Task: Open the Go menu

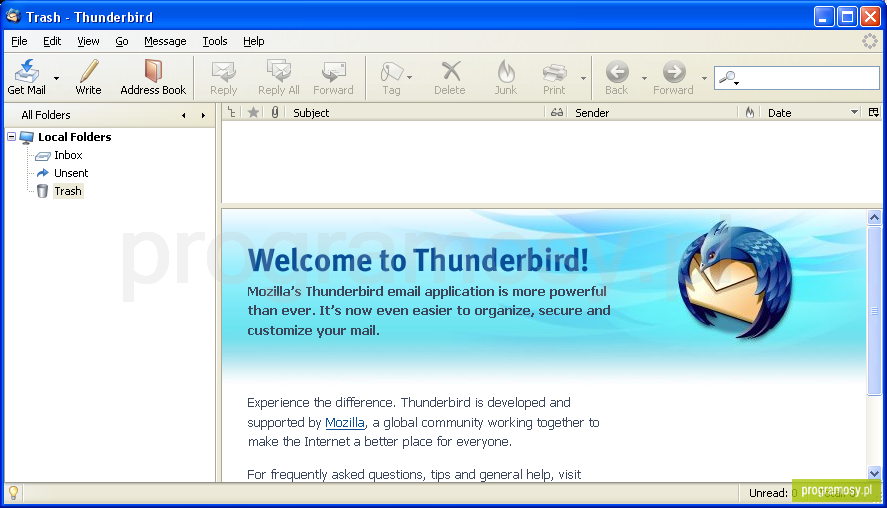Action: (x=122, y=41)
